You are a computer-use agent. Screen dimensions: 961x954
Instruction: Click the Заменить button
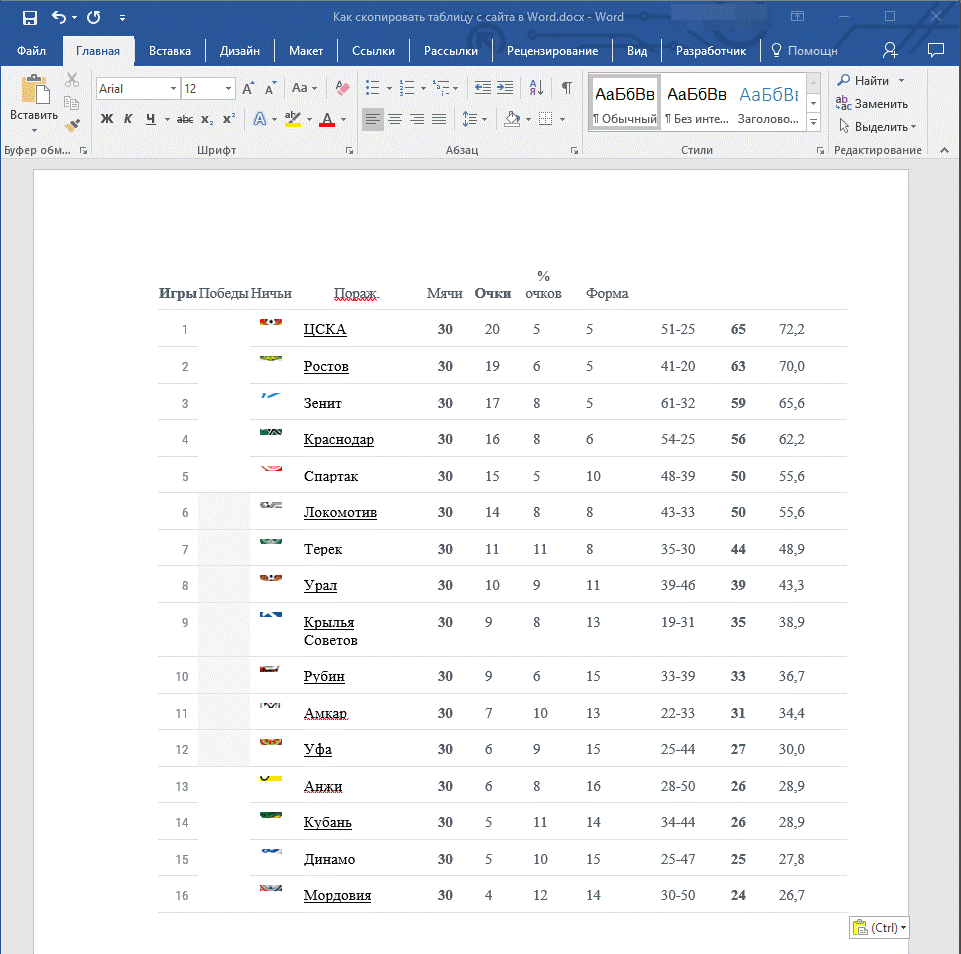pyautogui.click(x=872, y=104)
